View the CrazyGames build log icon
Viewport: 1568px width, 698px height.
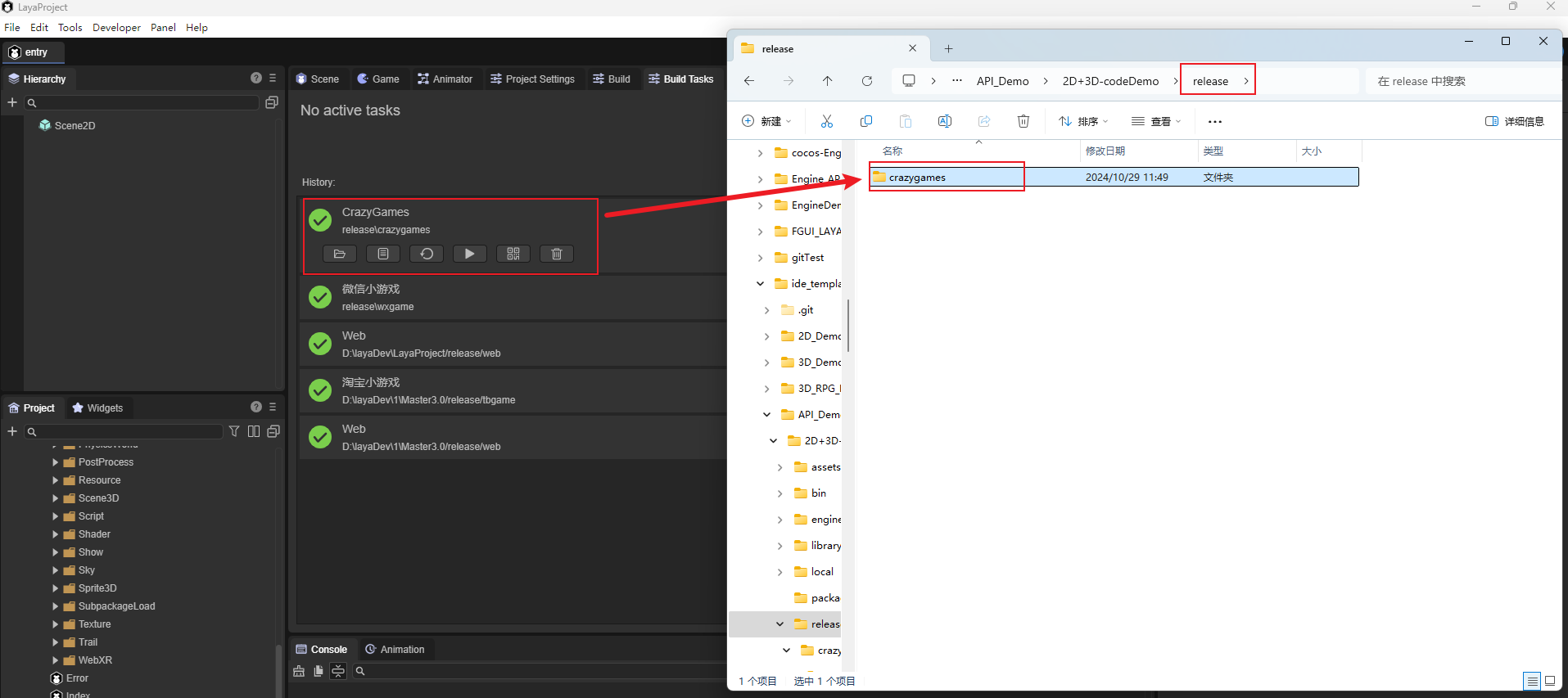tap(382, 254)
